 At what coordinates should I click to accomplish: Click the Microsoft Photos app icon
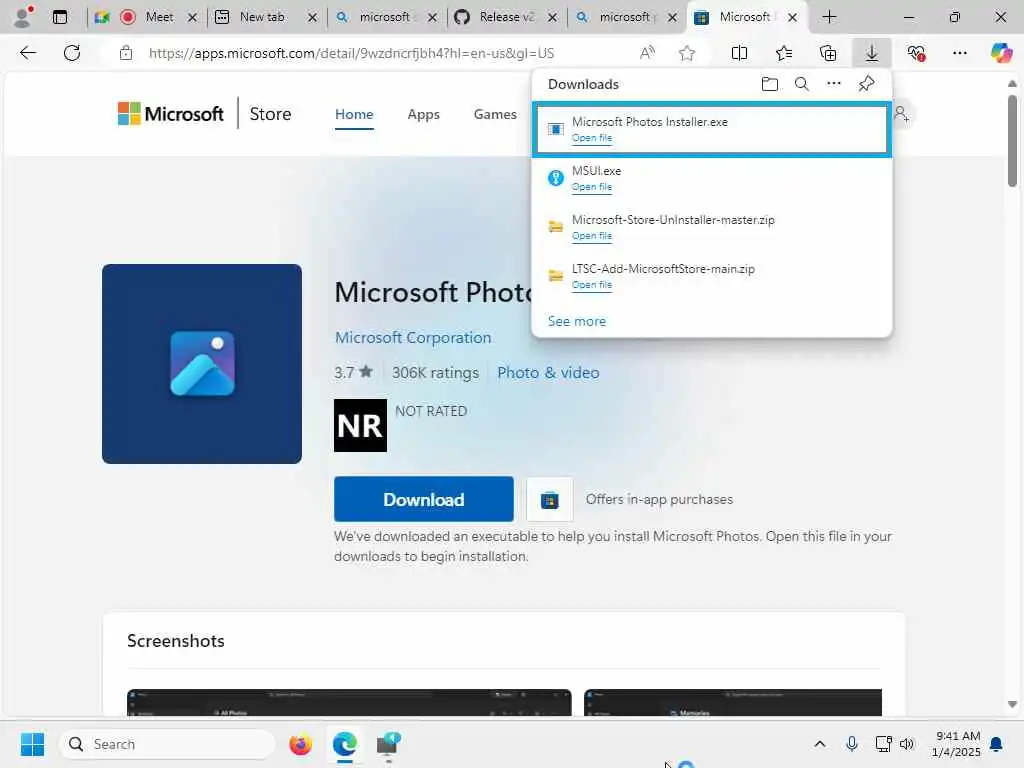202,364
